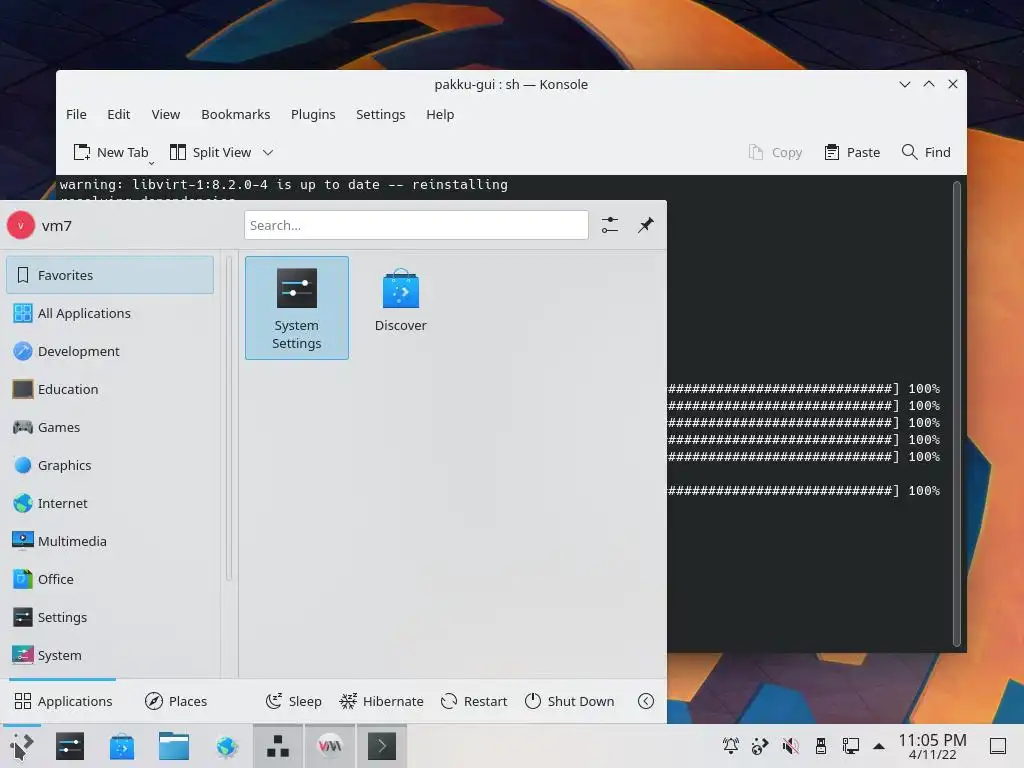This screenshot has height=768, width=1024.
Task: Click the muted volume tray icon
Action: tap(790, 746)
